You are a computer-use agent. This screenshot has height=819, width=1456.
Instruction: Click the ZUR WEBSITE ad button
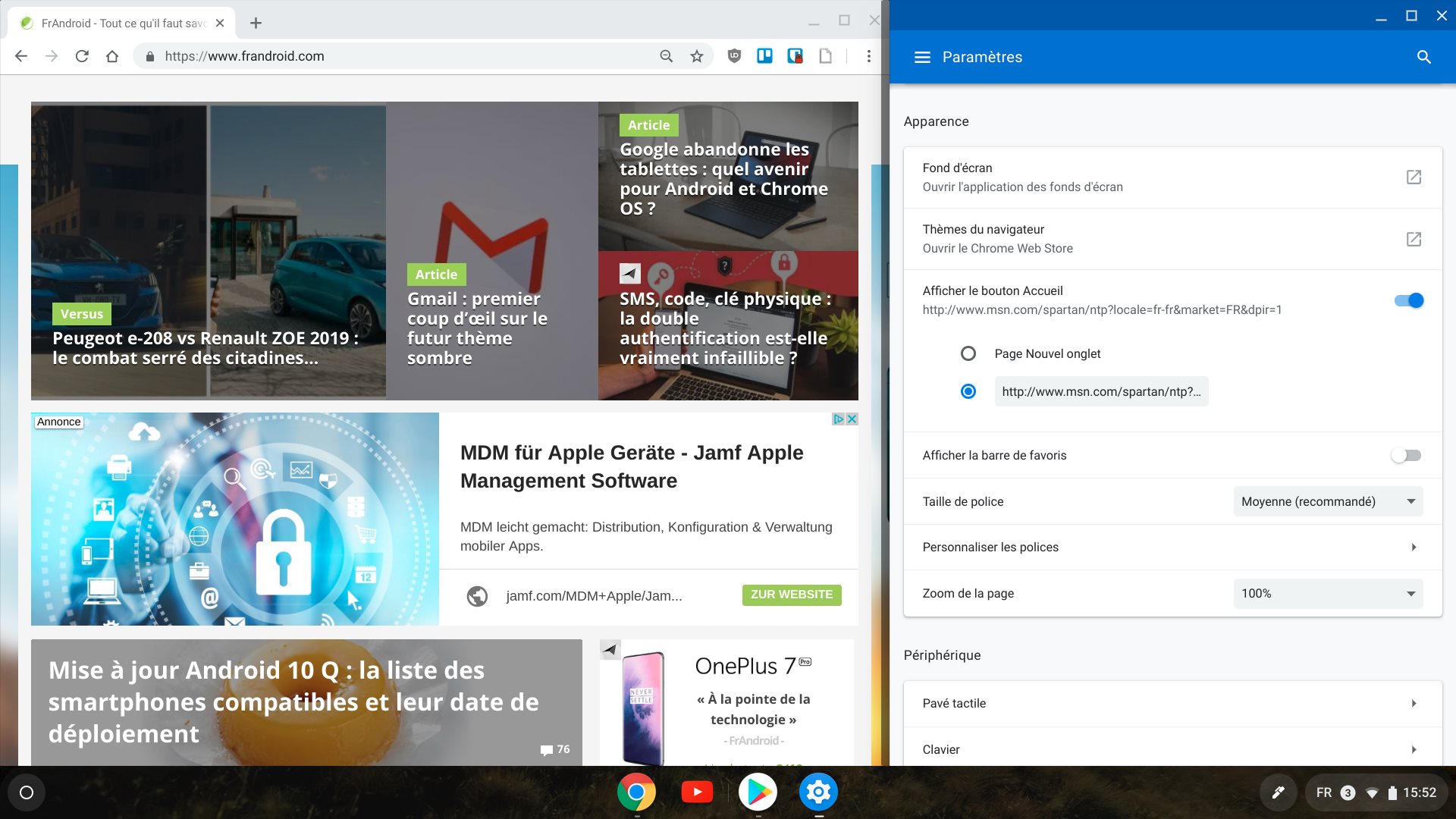point(792,595)
